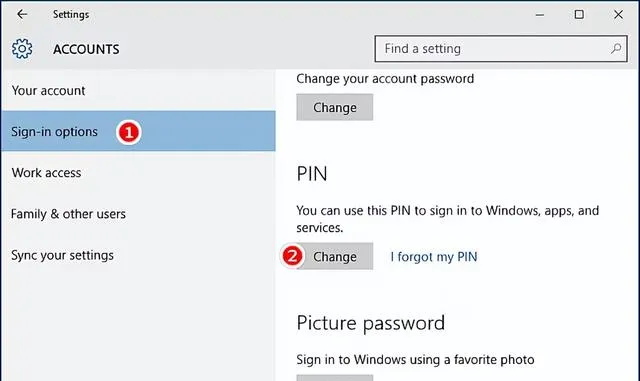This screenshot has width=640, height=381.
Task: Maximize the Settings window
Action: pyautogui.click(x=579, y=15)
